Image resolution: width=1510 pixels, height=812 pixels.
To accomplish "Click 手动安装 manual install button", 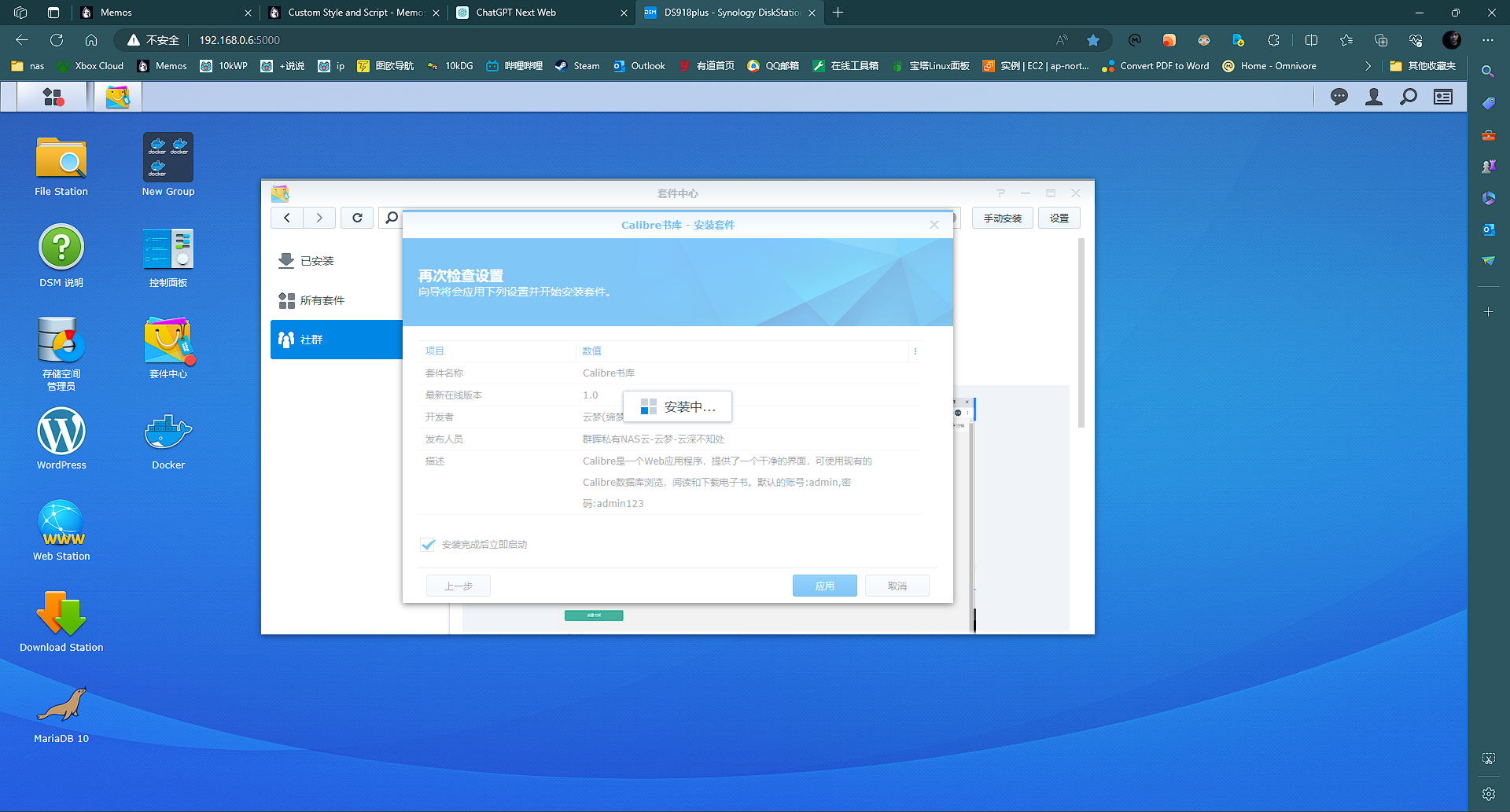I will point(1003,218).
